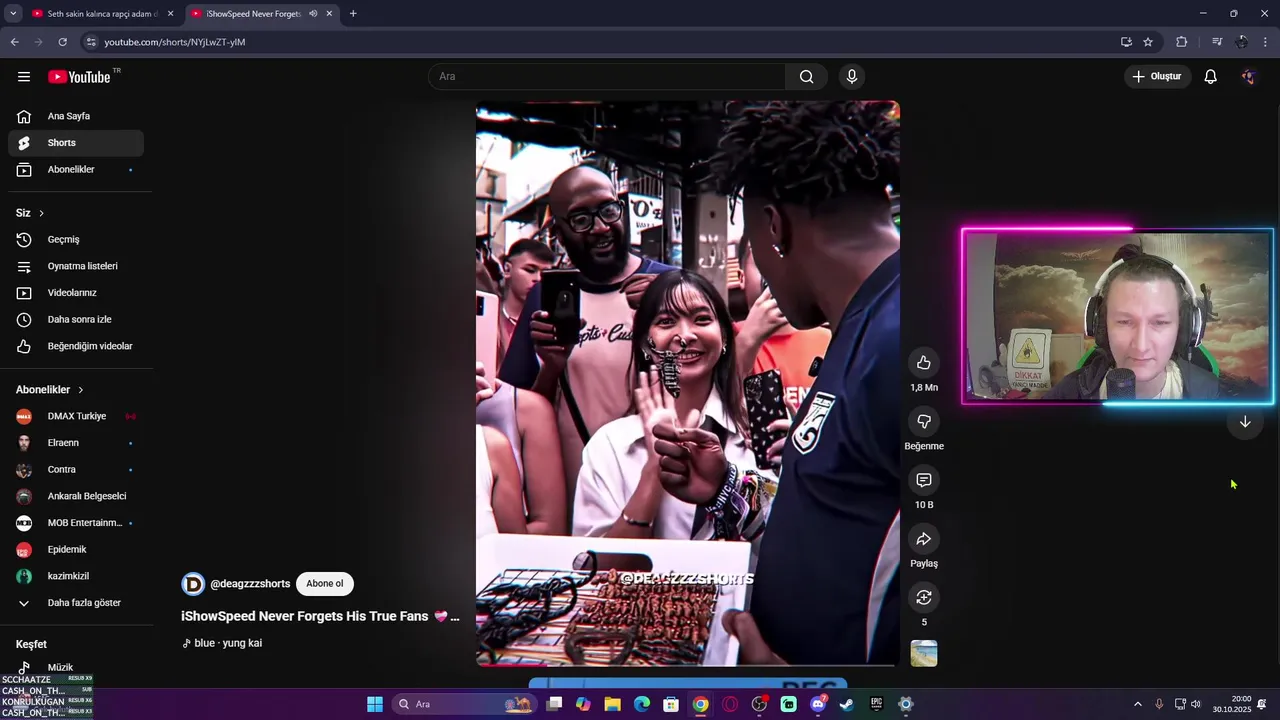Open the tab search dropdown arrow
The width and height of the screenshot is (1280, 720).
point(13,14)
